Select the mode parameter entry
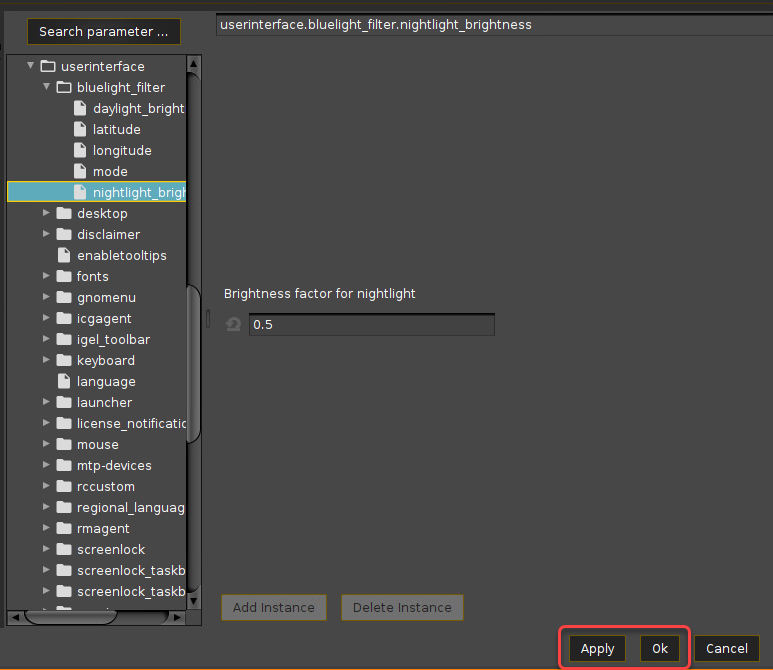Screen dimensions: 773x670 (x=110, y=172)
